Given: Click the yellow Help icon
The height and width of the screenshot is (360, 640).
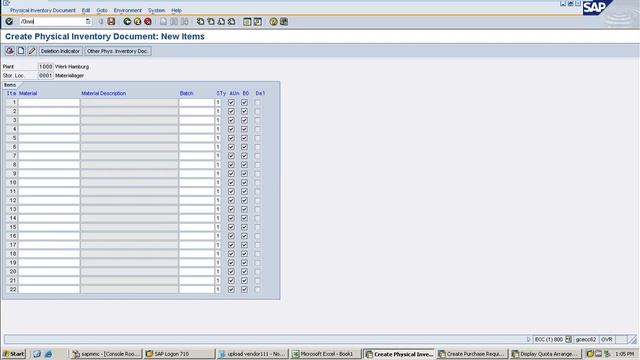Looking at the screenshot, I should click(273, 22).
